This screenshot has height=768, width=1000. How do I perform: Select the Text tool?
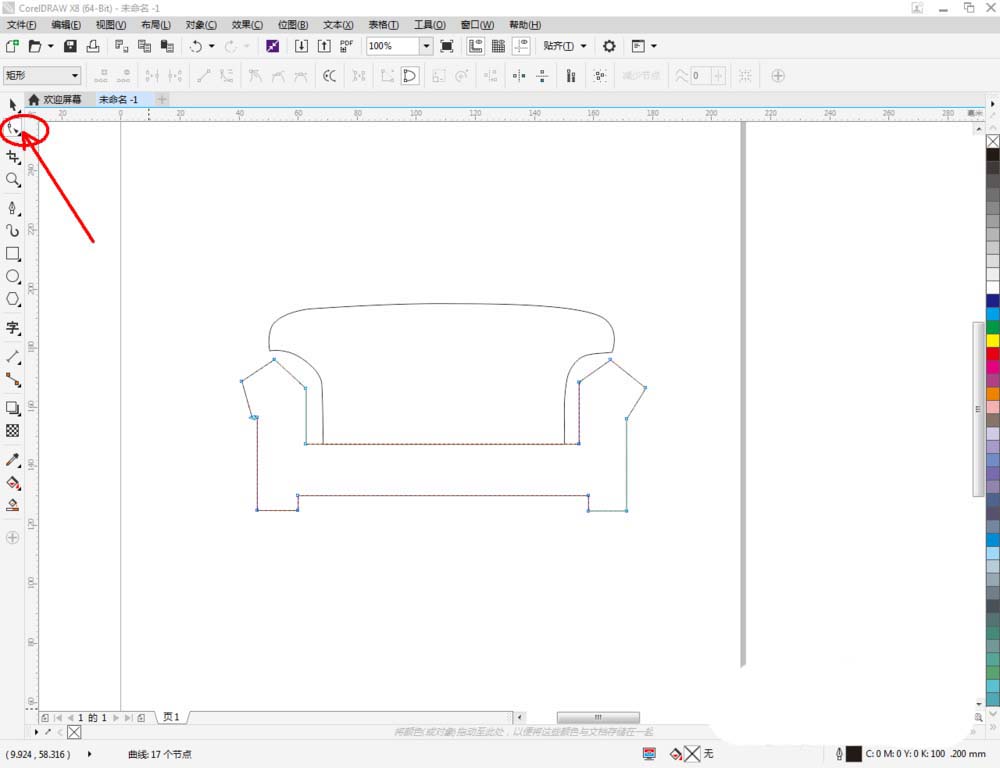(13, 328)
